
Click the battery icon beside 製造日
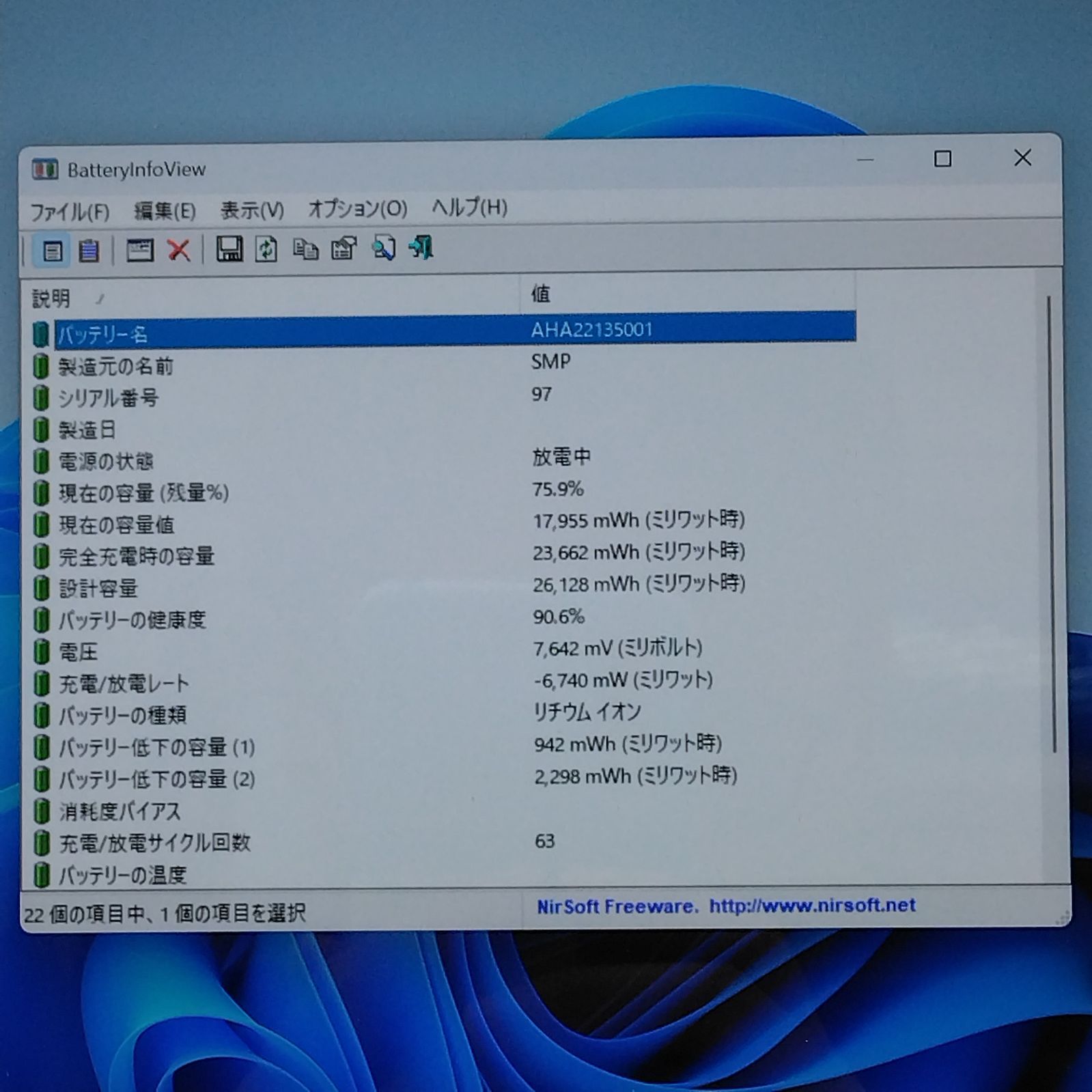tap(42, 430)
